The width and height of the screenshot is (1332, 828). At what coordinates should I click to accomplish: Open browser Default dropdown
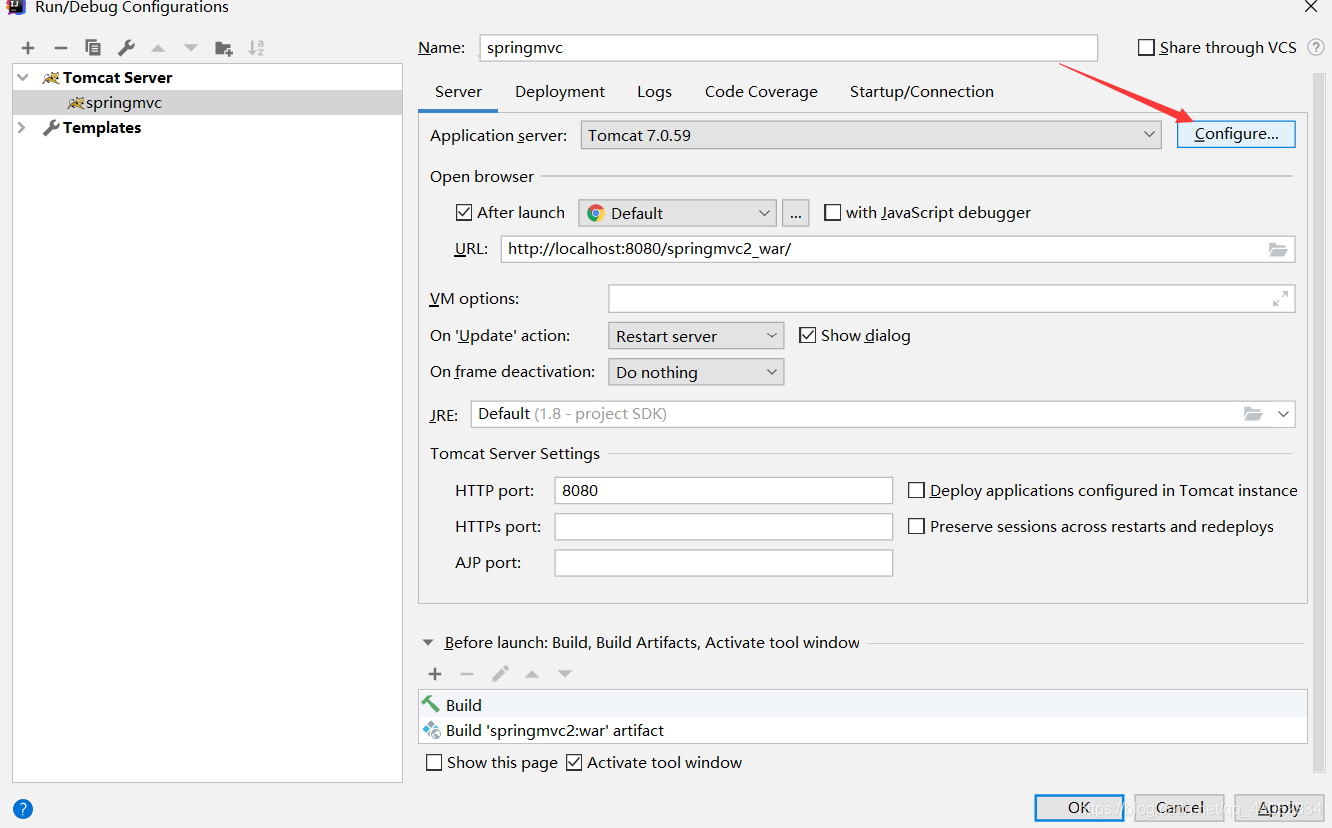click(x=677, y=213)
